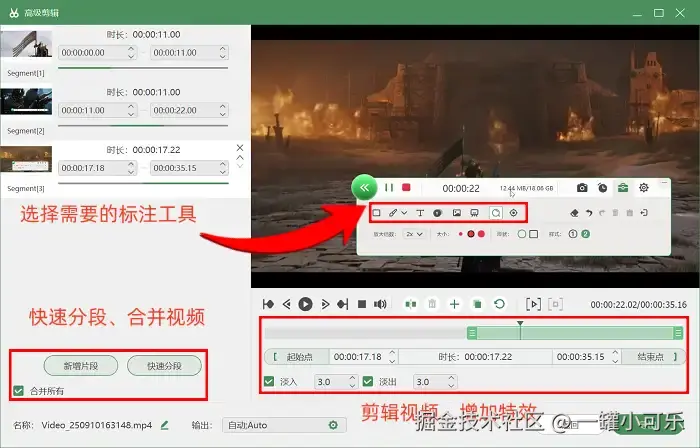Decrease the Segment[2] start time 00:00:11.00
700x448 pixels.
tap(130, 114)
